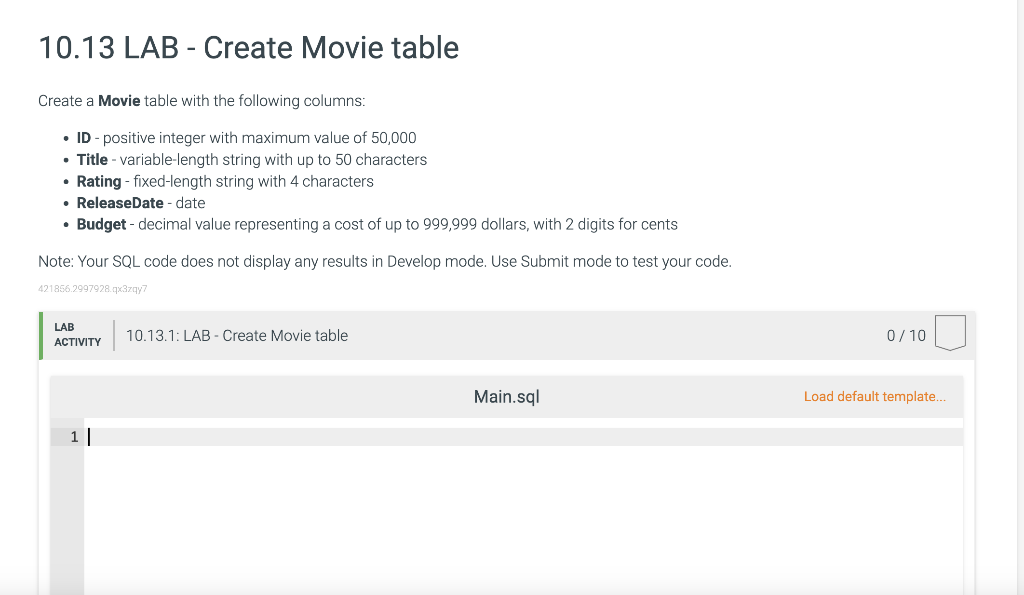Click the lab activity header bar
Image resolution: width=1024 pixels, height=595 pixels.
tap(500, 335)
